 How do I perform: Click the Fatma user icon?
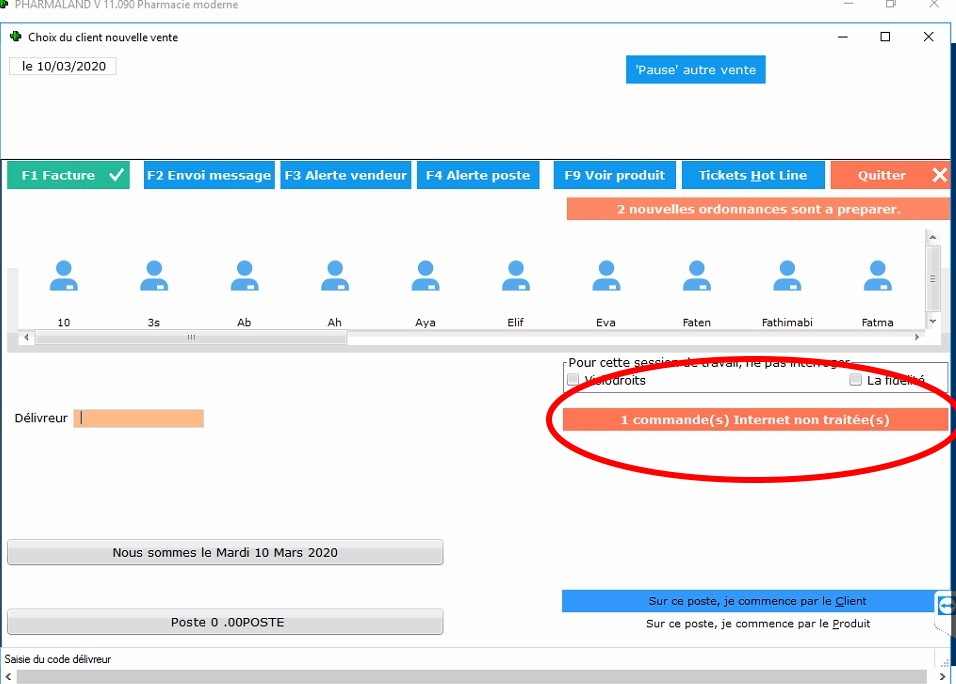pyautogui.click(x=877, y=277)
